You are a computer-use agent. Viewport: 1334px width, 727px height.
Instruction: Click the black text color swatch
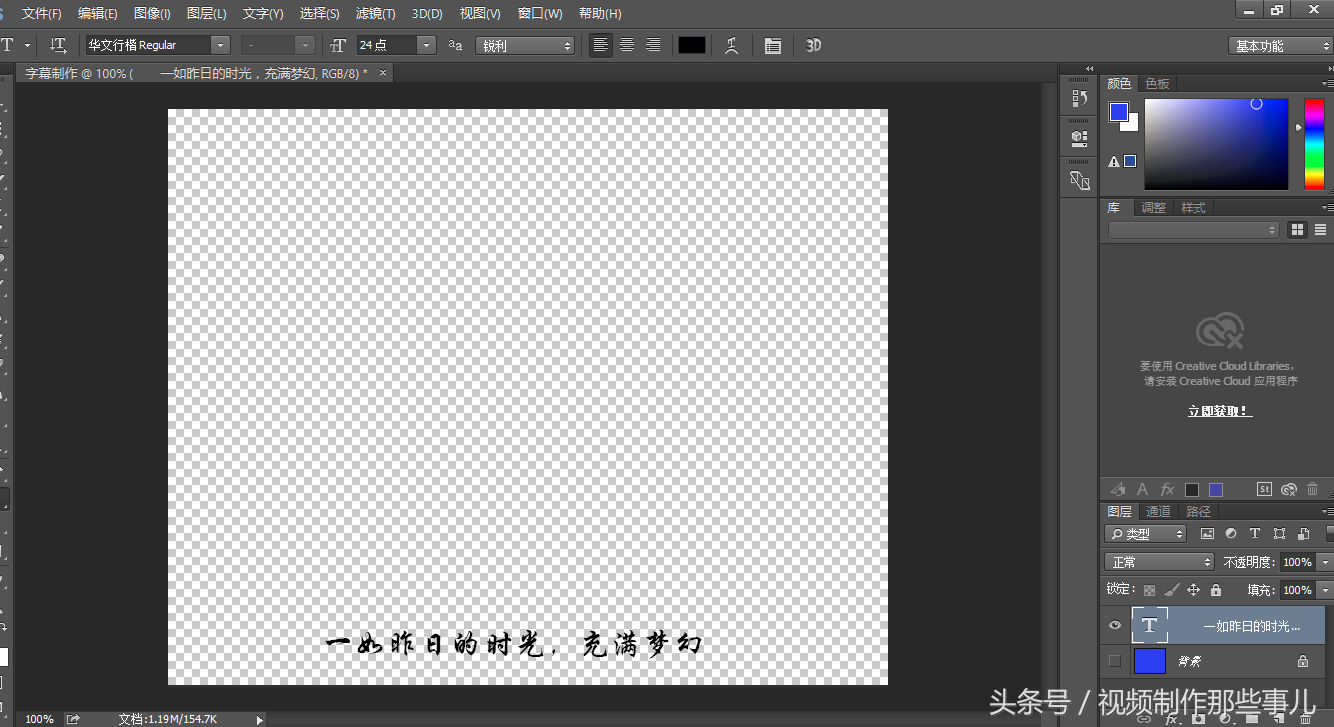[x=691, y=45]
